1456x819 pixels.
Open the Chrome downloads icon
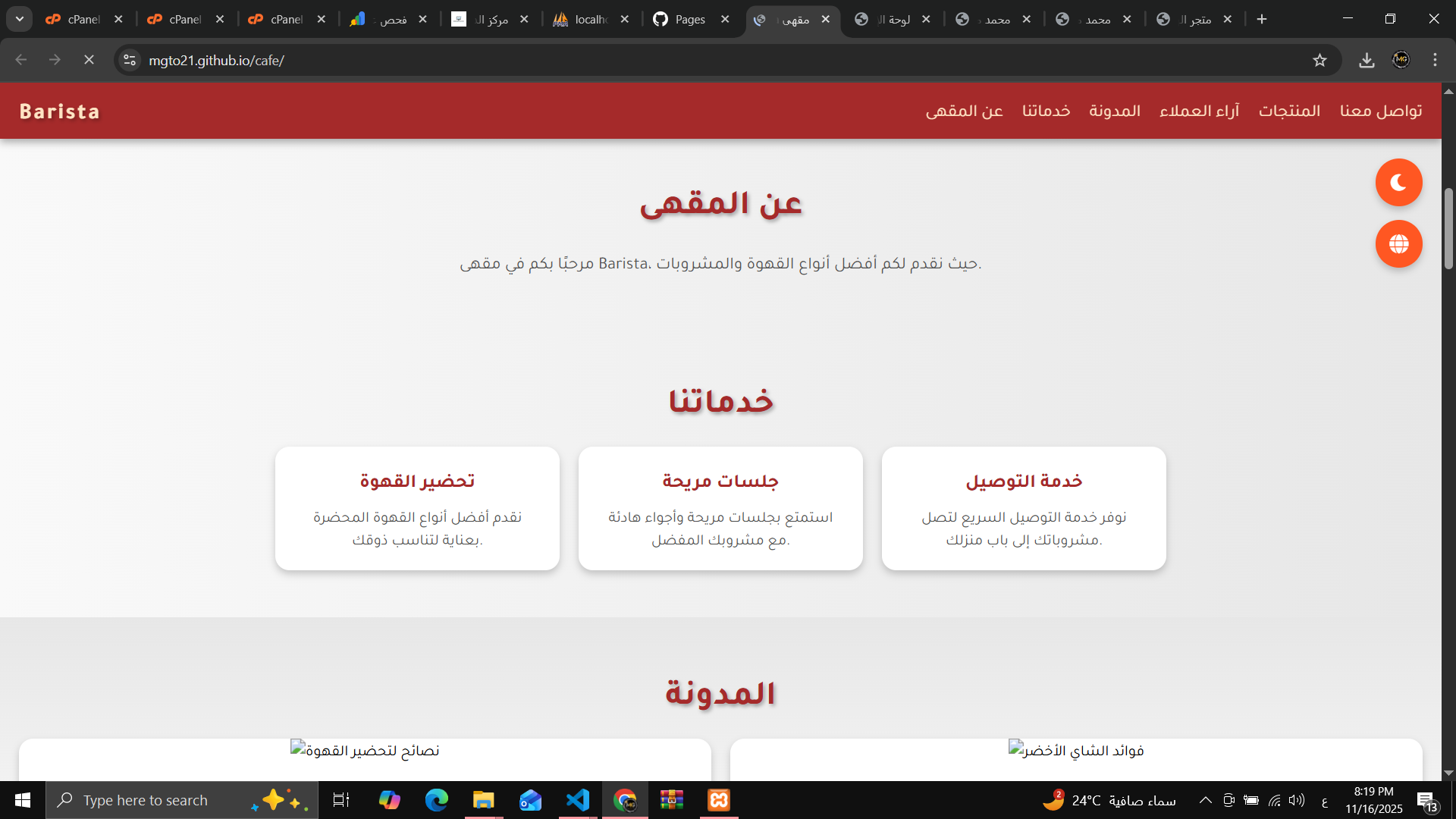click(1367, 61)
